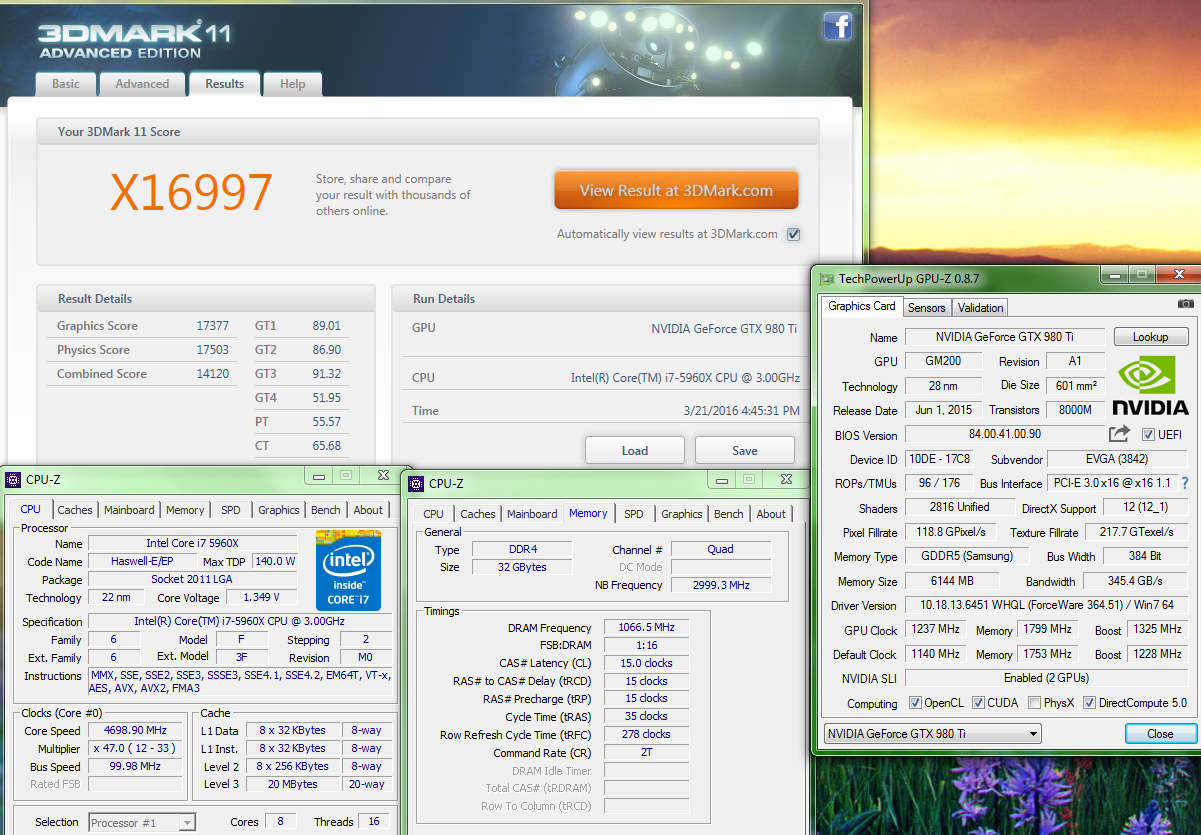The width and height of the screenshot is (1201, 835).
Task: Click the DRAM Frequency value 1066.5 MHz
Action: click(x=646, y=627)
